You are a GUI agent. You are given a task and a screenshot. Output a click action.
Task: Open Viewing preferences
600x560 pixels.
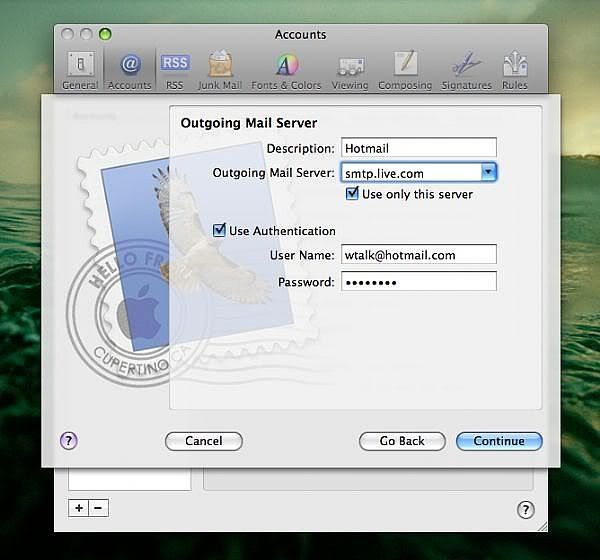350,71
